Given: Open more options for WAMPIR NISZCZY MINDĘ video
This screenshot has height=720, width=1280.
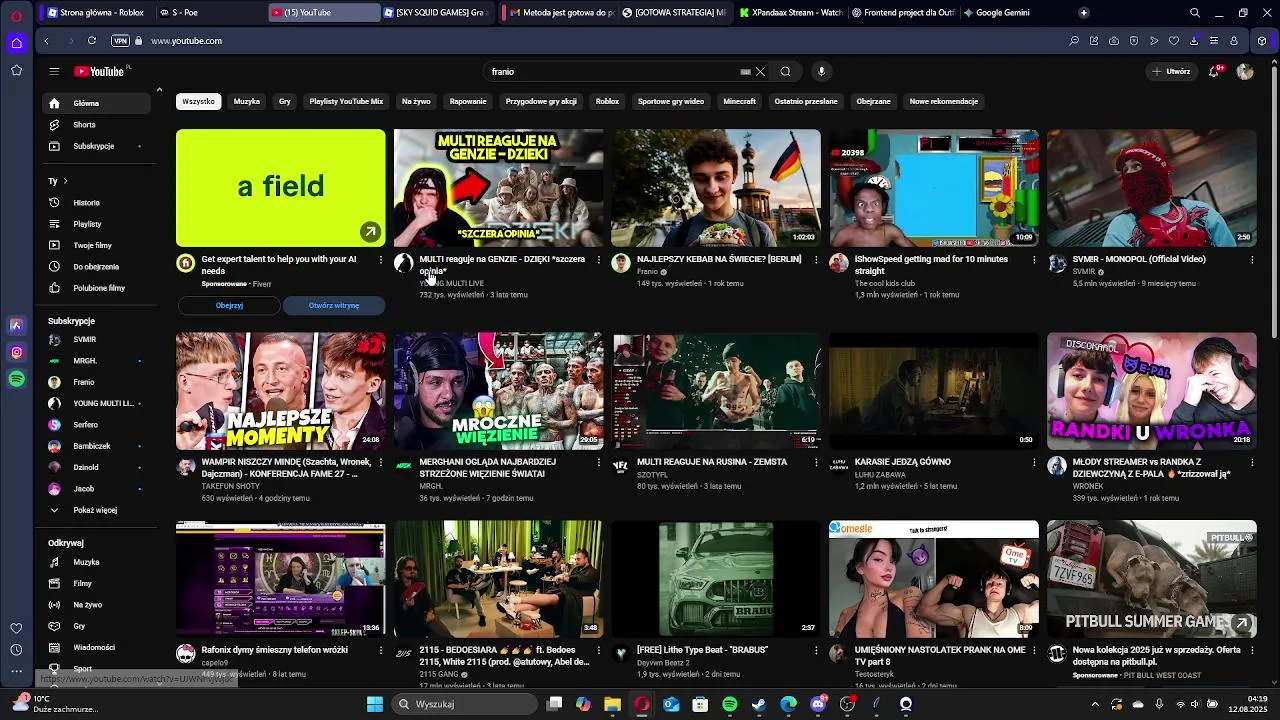Looking at the screenshot, I should click(x=380, y=463).
